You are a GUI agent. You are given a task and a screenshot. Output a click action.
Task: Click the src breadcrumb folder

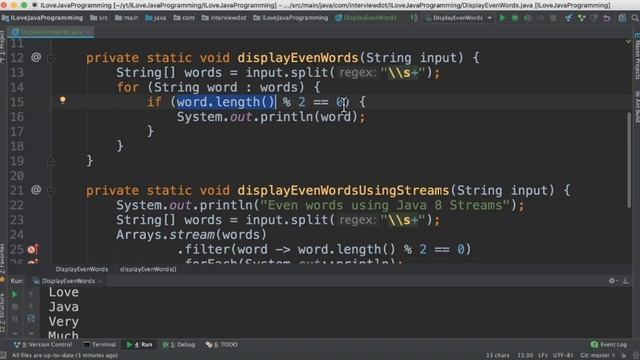pos(99,18)
